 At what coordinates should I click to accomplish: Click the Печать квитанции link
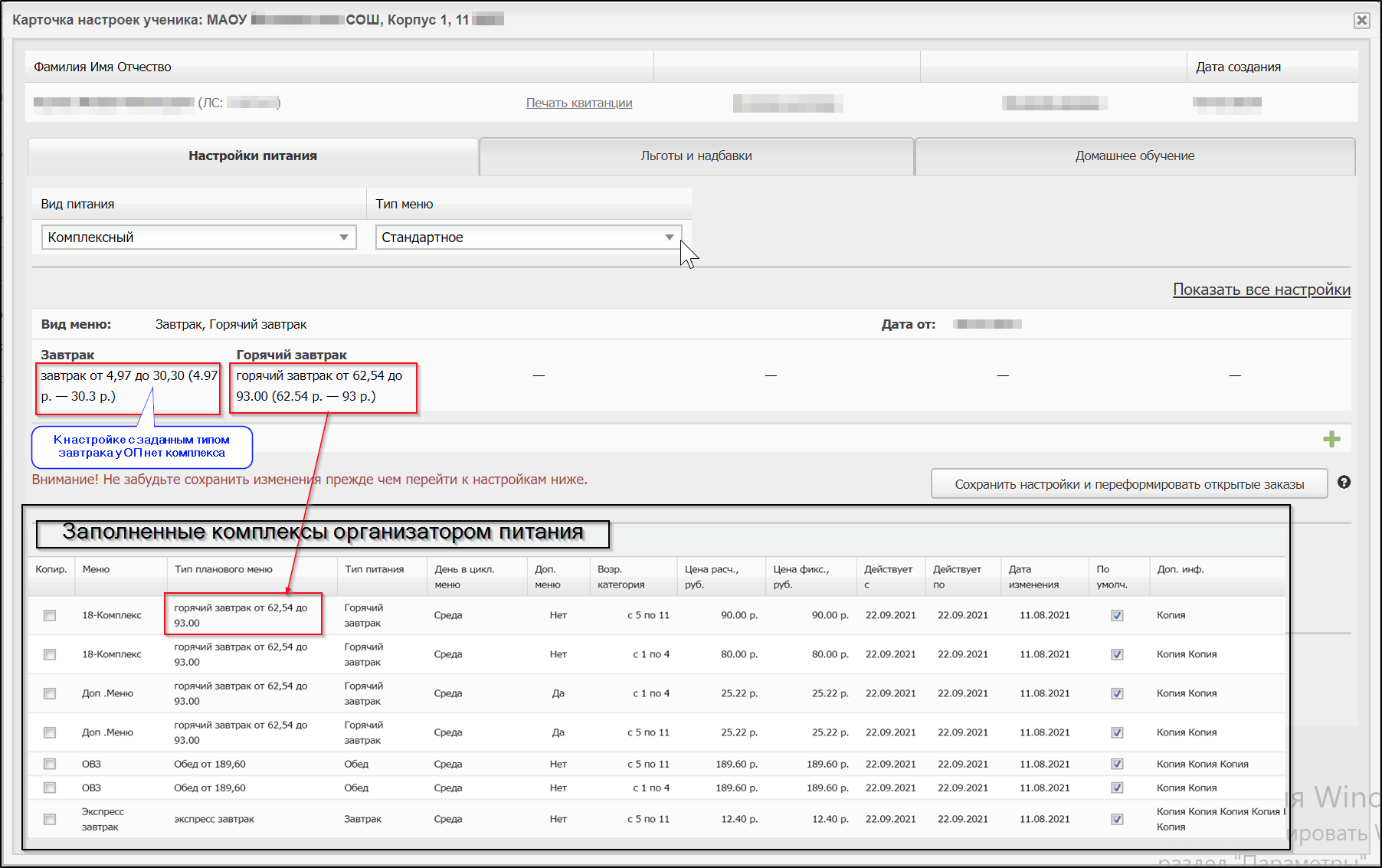click(x=579, y=103)
